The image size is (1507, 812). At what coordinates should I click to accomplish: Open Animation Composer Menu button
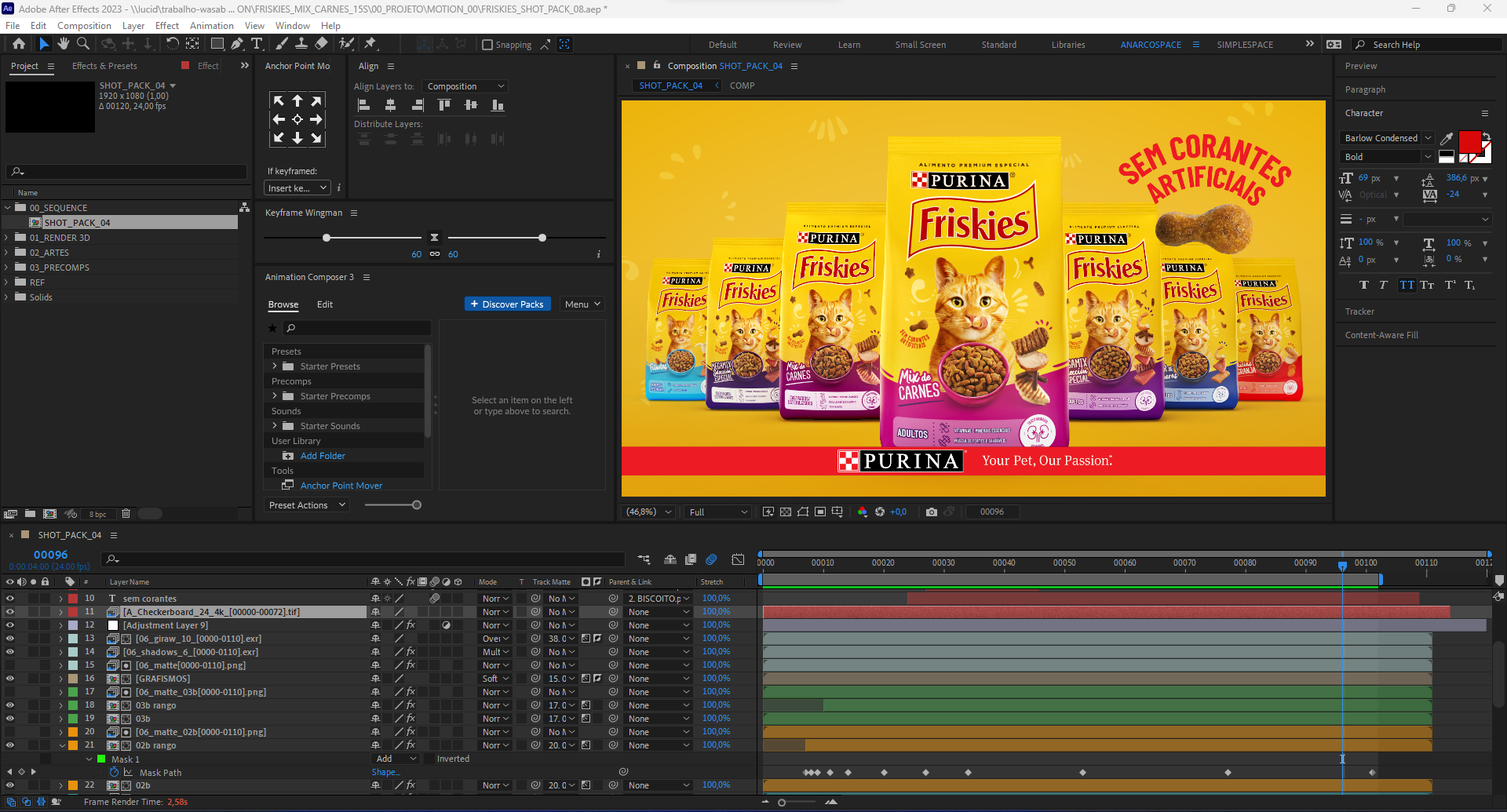click(582, 304)
